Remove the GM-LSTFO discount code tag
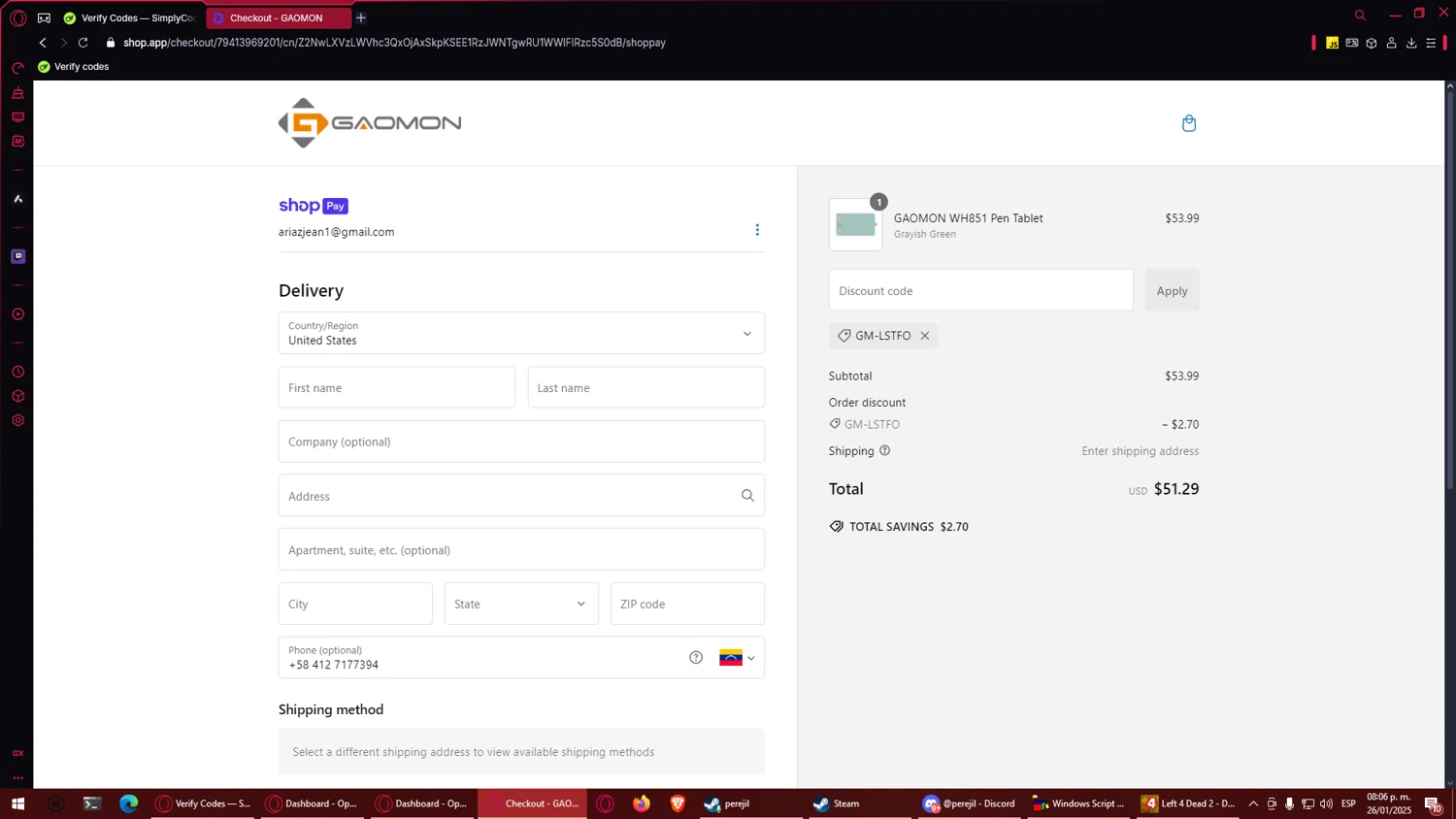Image resolution: width=1456 pixels, height=819 pixels. [x=925, y=336]
